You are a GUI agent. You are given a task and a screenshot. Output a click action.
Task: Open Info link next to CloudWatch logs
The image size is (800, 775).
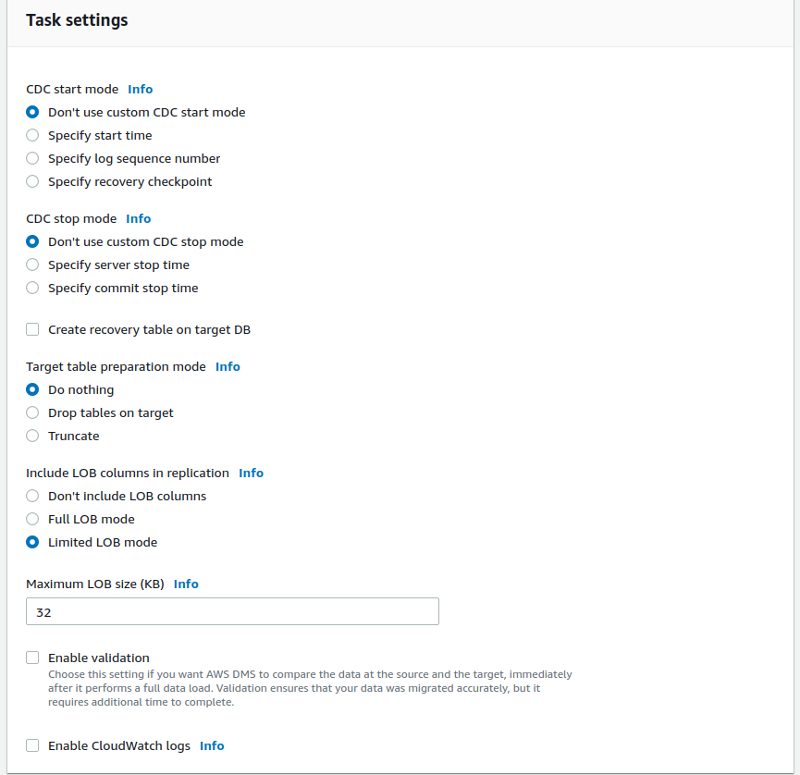coord(212,745)
